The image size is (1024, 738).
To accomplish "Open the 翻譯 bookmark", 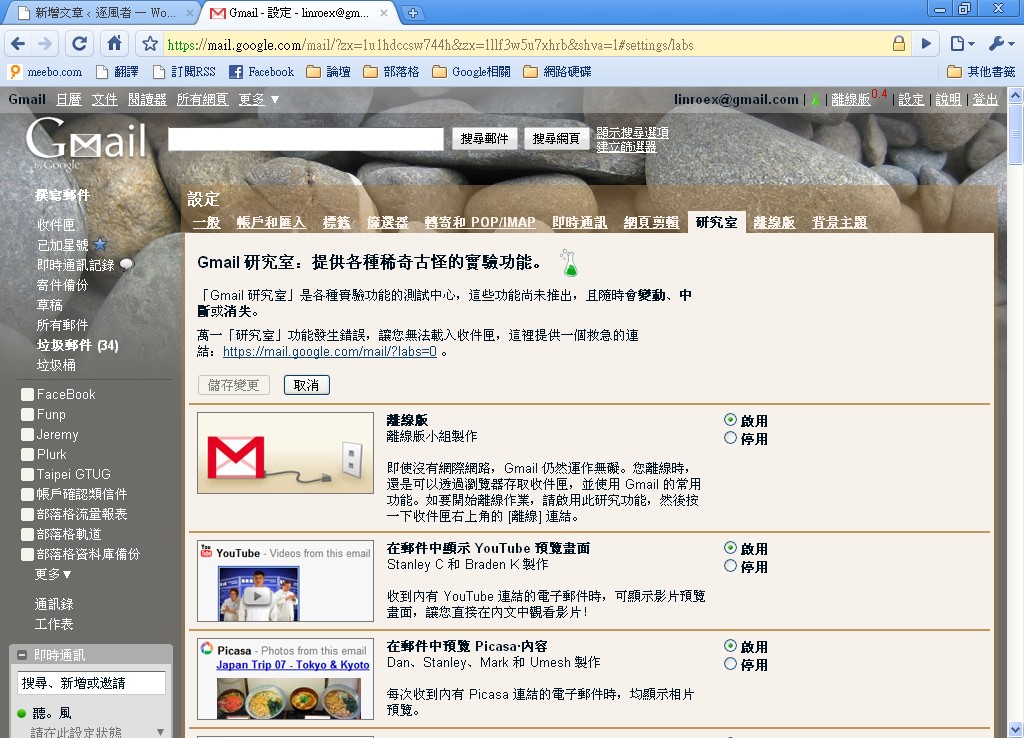I will point(117,72).
